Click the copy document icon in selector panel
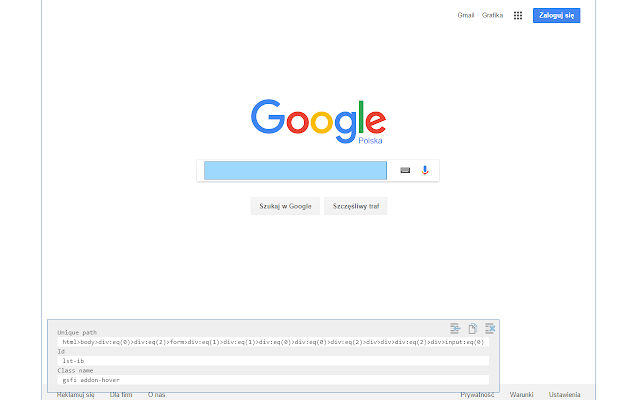This screenshot has height=400, width=640. tap(472, 328)
